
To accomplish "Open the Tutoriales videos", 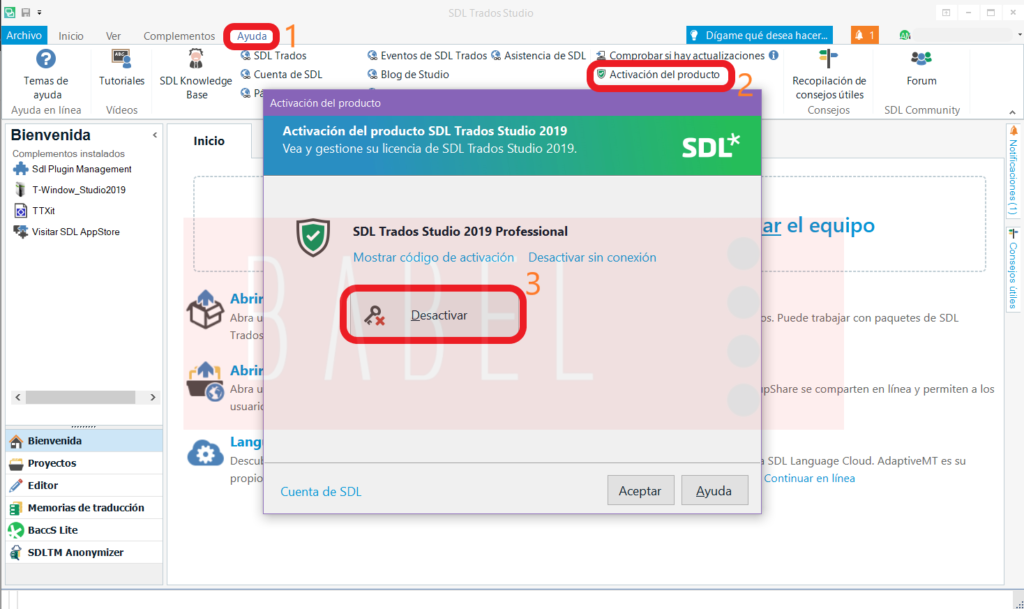I will click(121, 68).
